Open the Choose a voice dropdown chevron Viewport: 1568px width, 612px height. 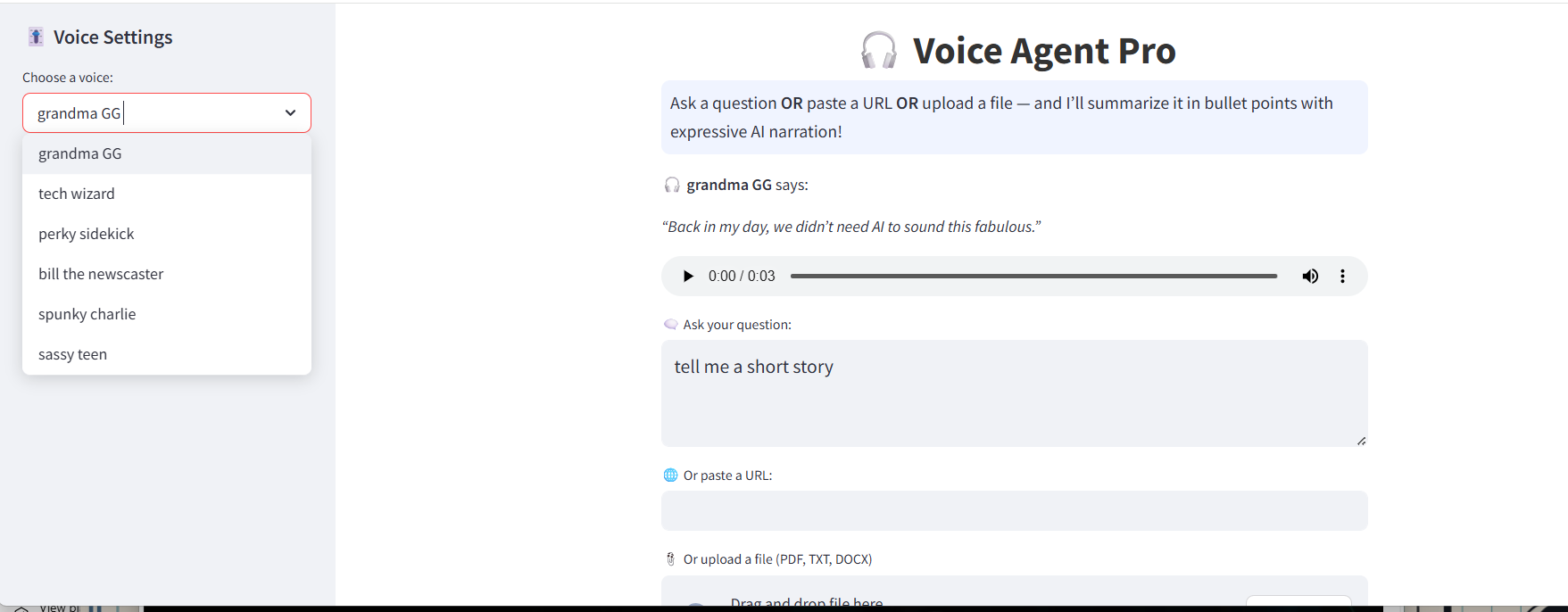[289, 113]
